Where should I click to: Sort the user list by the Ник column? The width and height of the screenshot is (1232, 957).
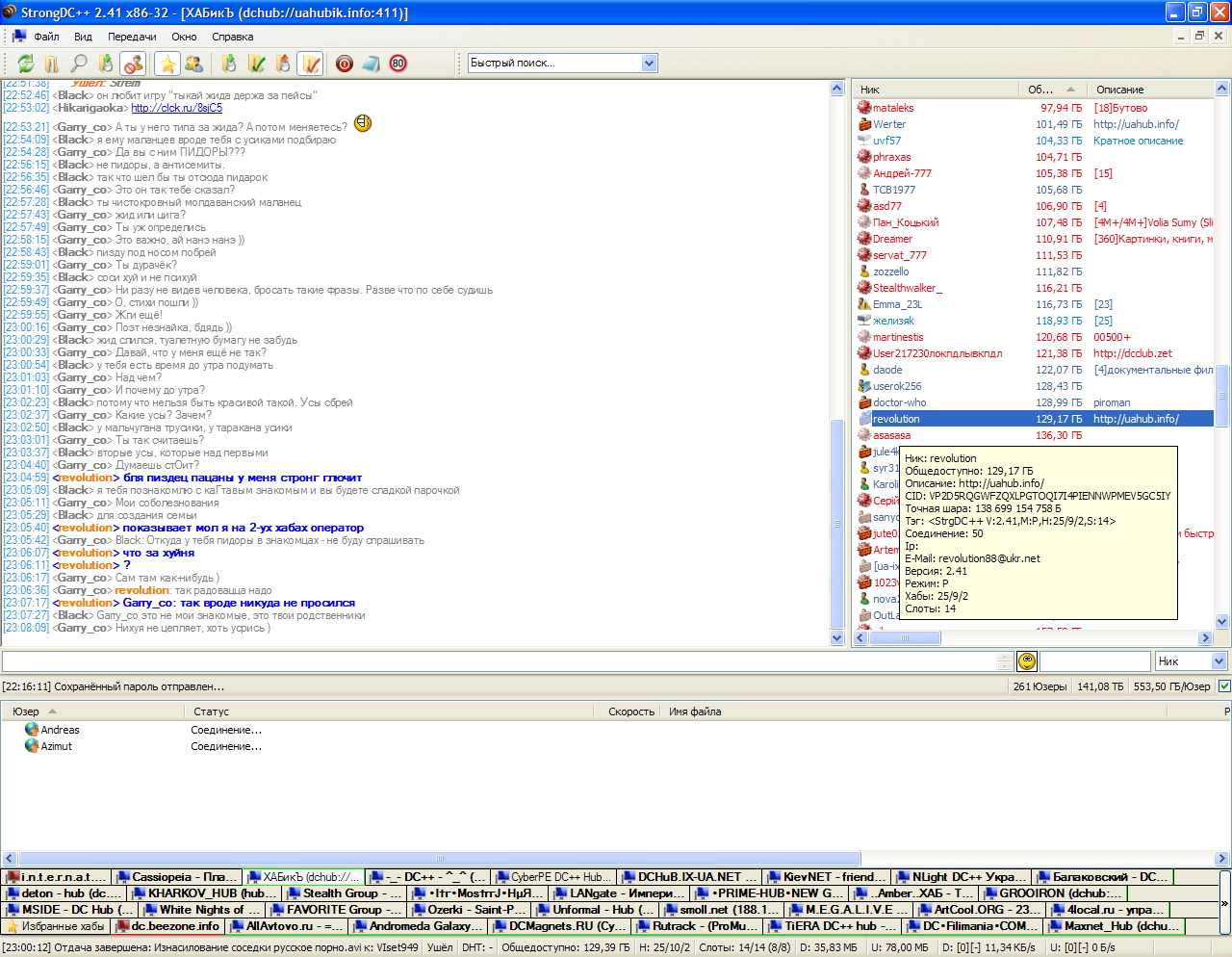click(936, 90)
